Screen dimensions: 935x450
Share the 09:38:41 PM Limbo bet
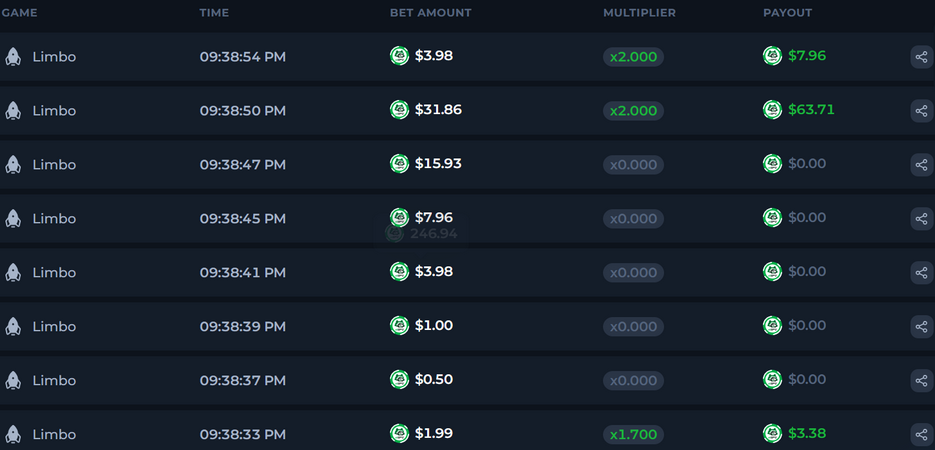click(x=921, y=273)
